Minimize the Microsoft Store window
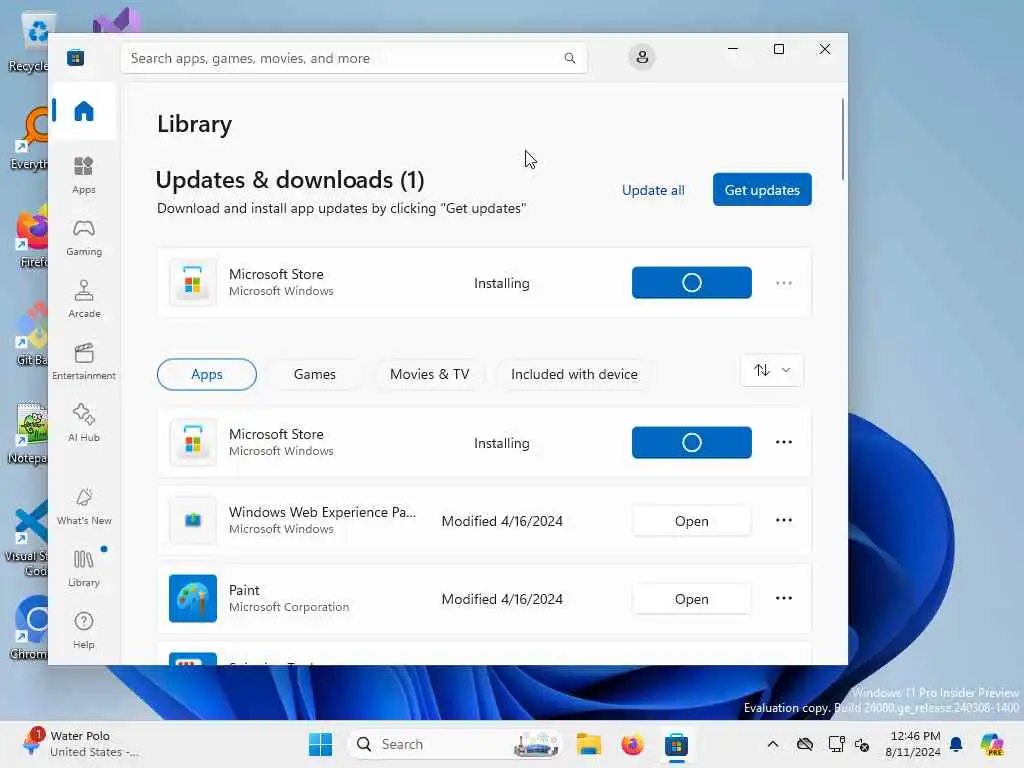The image size is (1024, 768). click(x=733, y=49)
